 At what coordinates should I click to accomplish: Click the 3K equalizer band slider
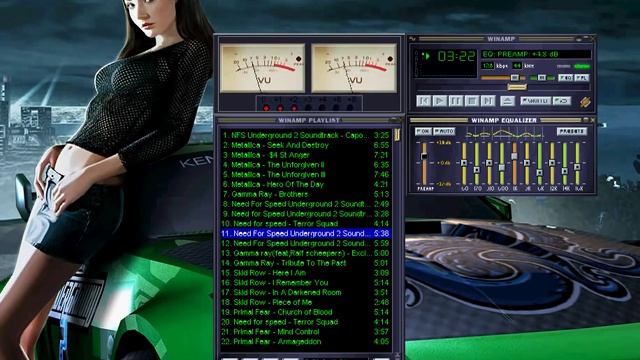tap(527, 163)
